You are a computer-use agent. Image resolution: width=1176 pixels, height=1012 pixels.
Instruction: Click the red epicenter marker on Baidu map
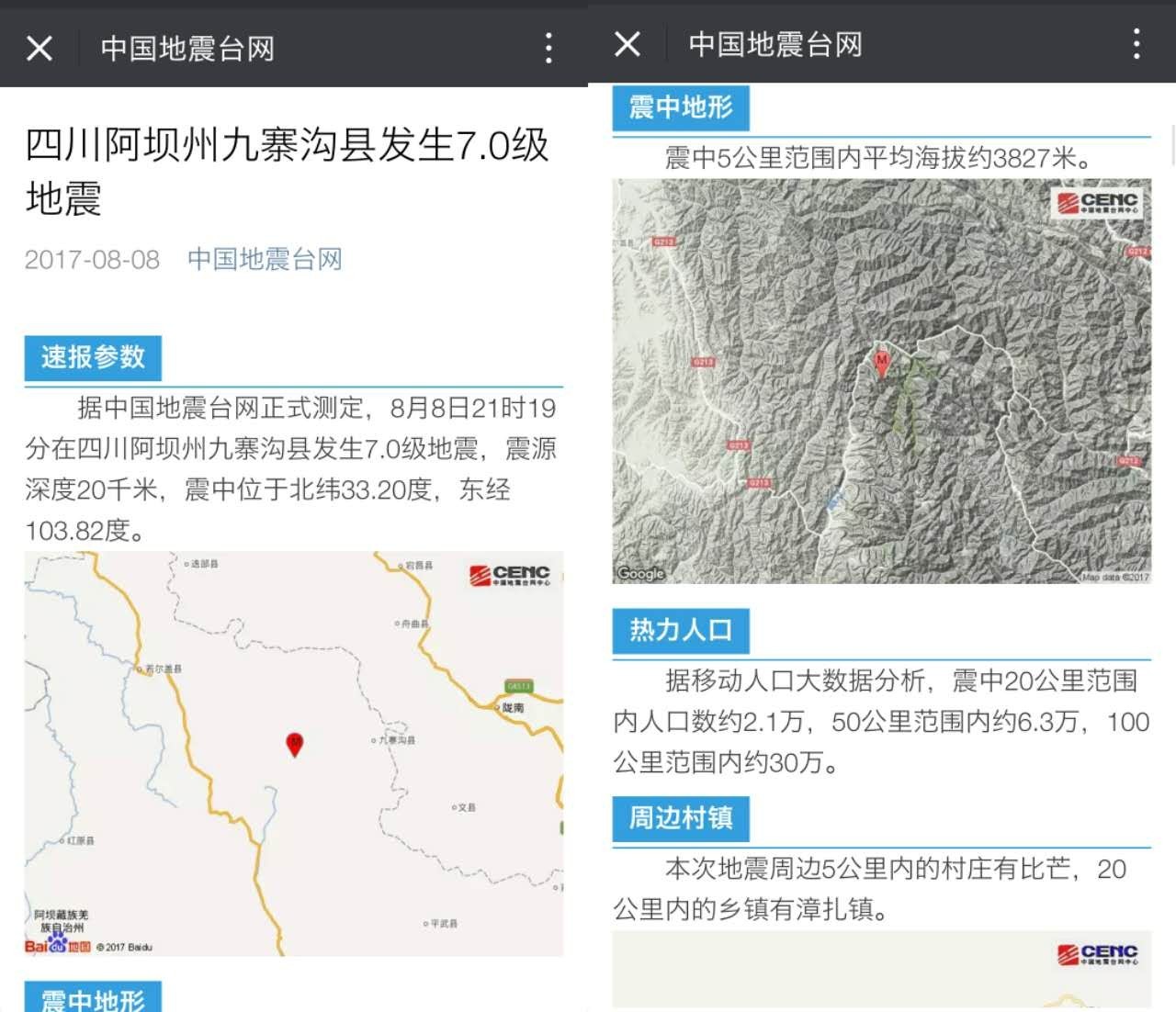[x=295, y=744]
